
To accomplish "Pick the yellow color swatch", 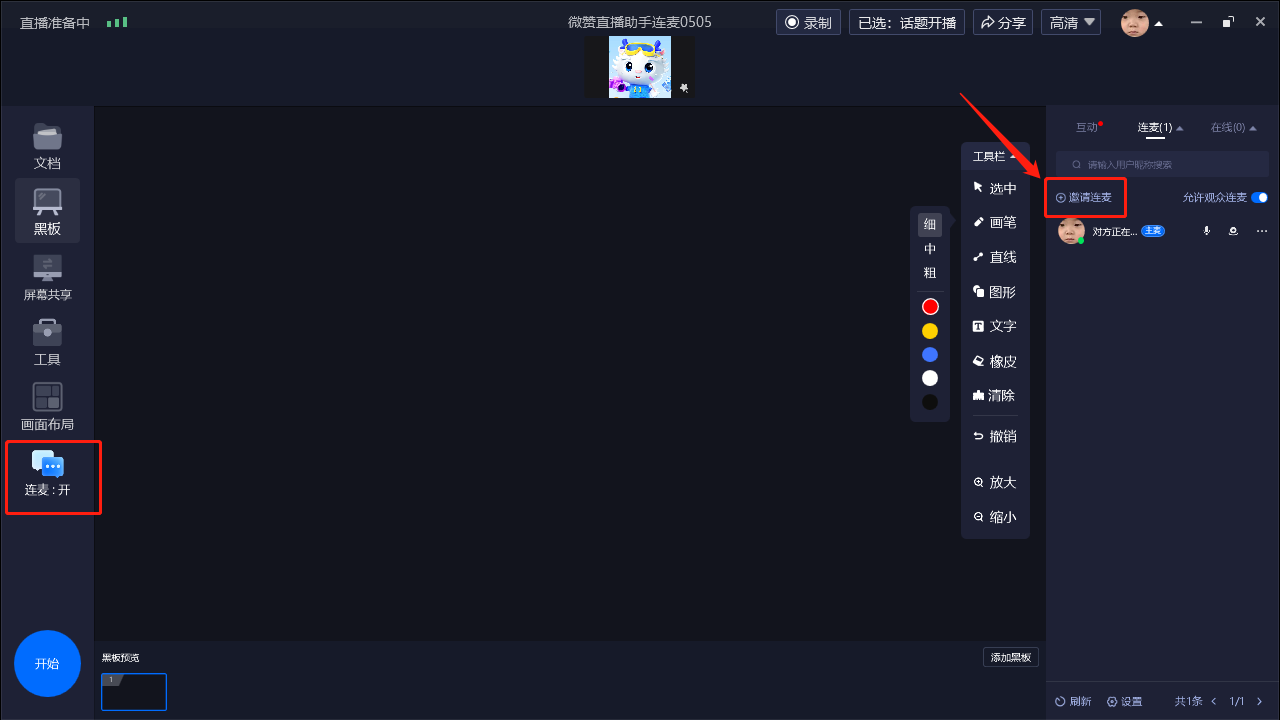I will pyautogui.click(x=930, y=331).
